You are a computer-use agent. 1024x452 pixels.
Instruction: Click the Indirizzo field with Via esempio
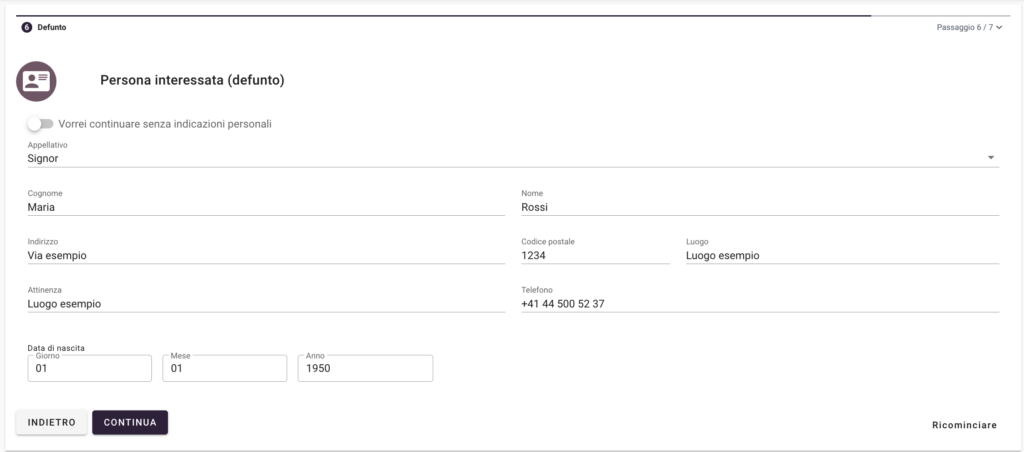[x=265, y=255]
